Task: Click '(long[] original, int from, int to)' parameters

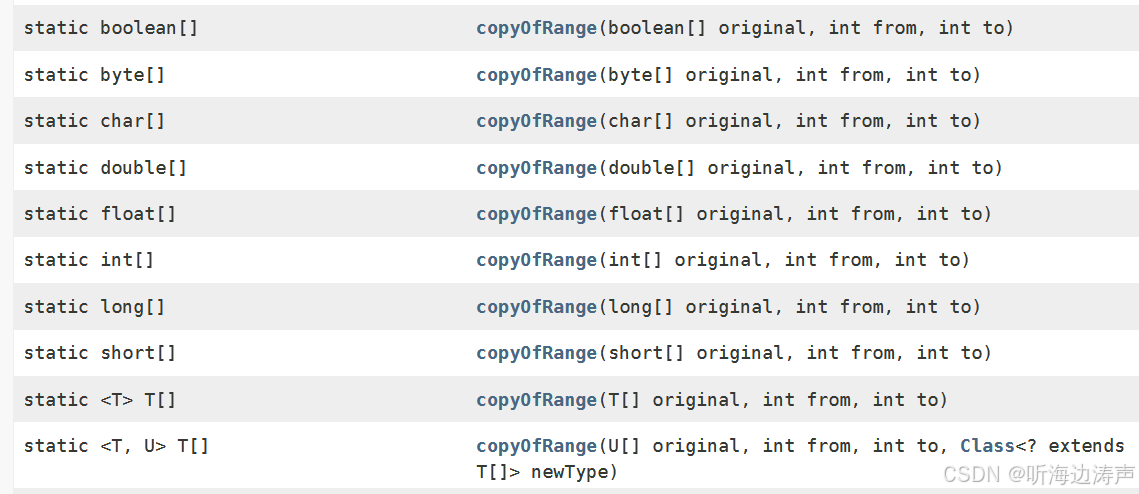Action: [790, 307]
